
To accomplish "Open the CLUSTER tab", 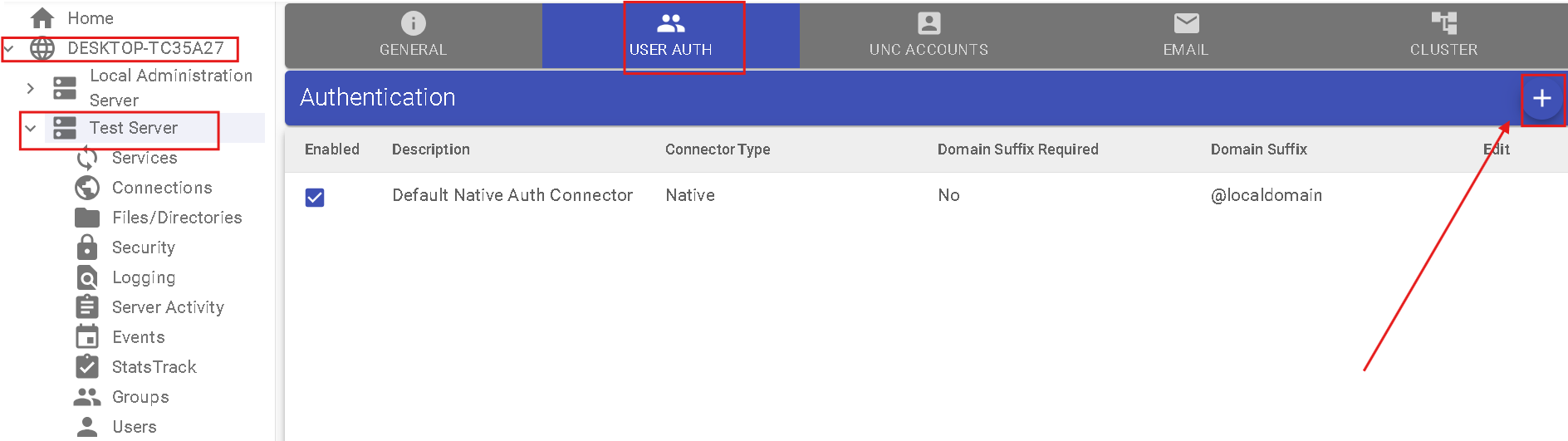I will (1443, 36).
